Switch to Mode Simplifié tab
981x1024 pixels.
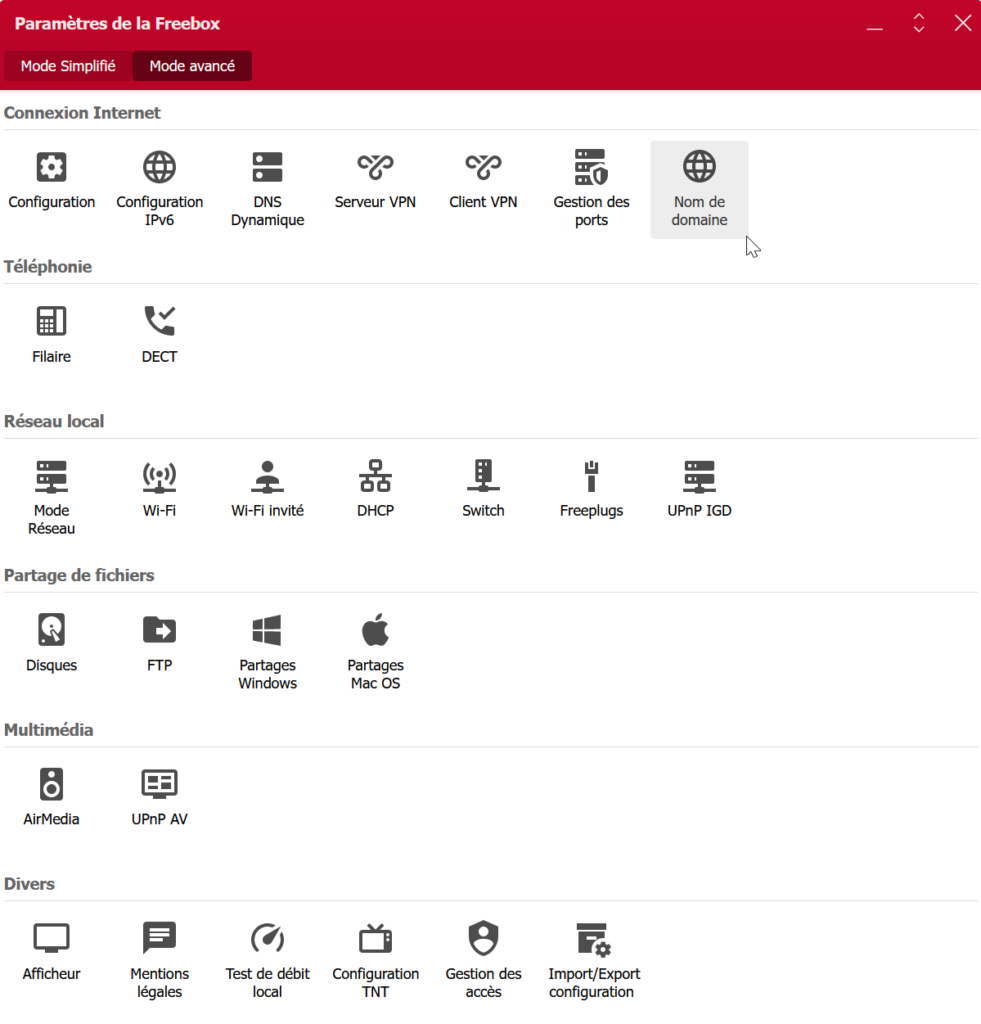click(68, 66)
